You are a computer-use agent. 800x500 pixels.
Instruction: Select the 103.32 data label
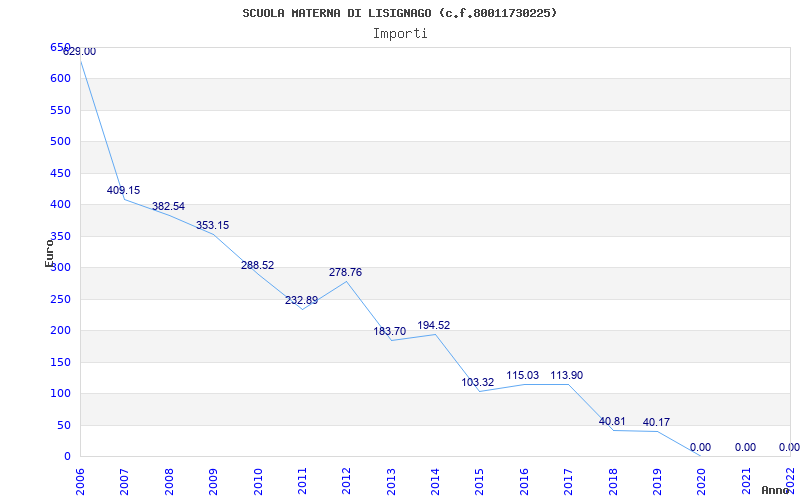tap(478, 382)
